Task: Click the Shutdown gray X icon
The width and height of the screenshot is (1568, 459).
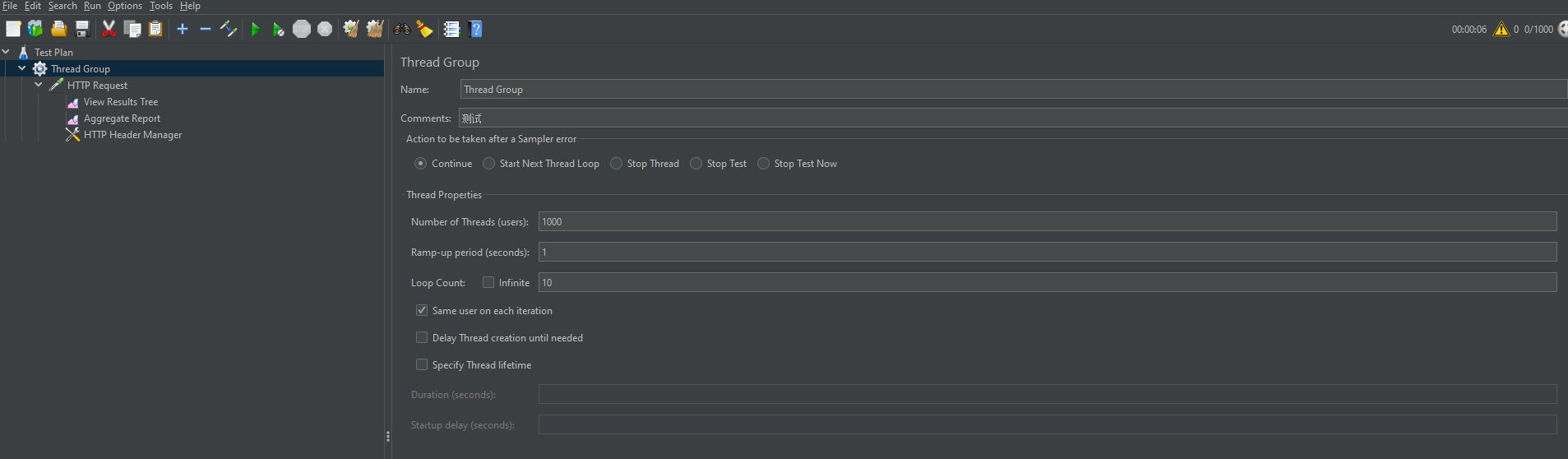Action: coord(325,29)
